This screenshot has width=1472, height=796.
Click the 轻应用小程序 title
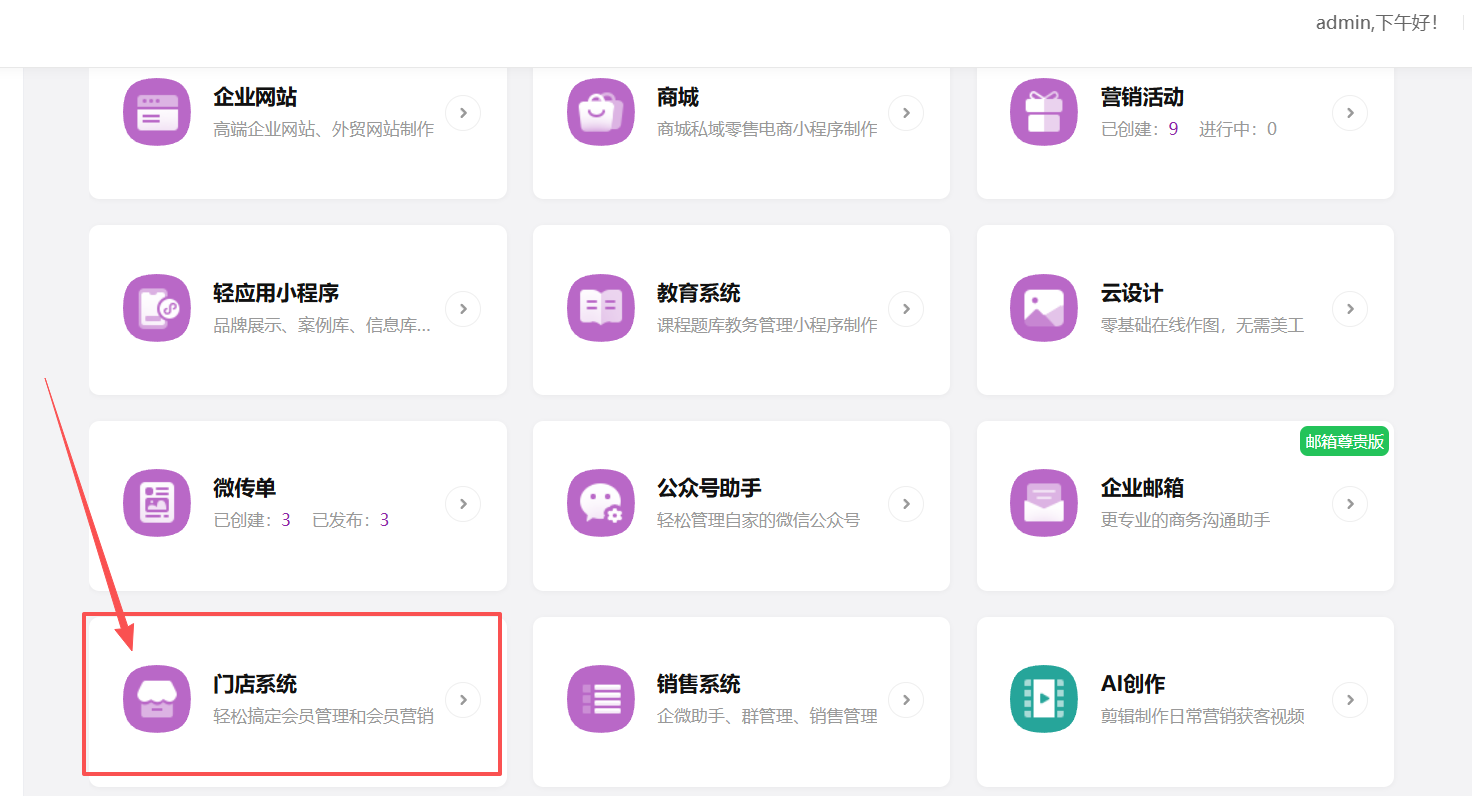click(x=276, y=293)
